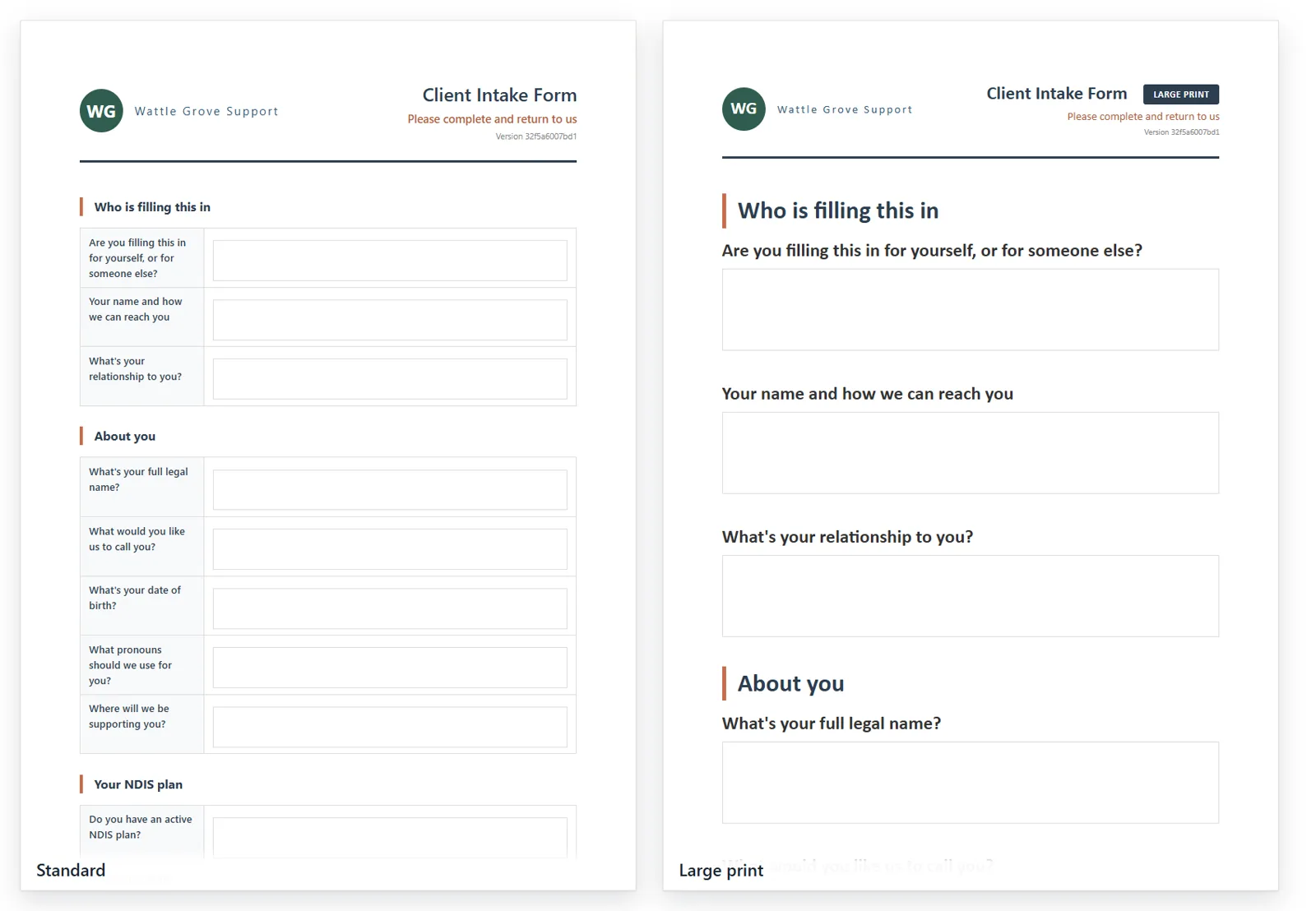Click the Standard form input for 'What pronouns should we use'

click(390, 668)
